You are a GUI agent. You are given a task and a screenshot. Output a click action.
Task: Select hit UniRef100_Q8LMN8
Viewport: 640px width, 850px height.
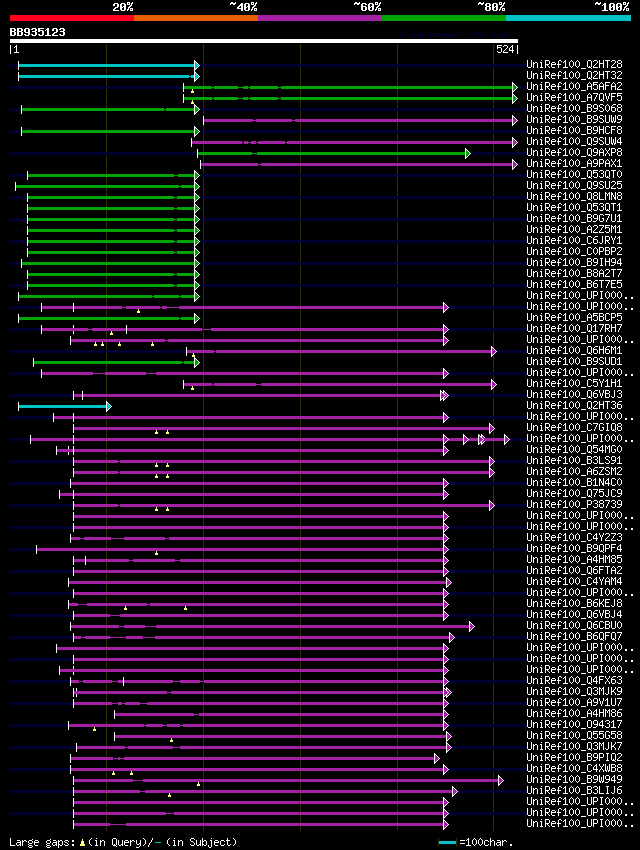[574, 196]
